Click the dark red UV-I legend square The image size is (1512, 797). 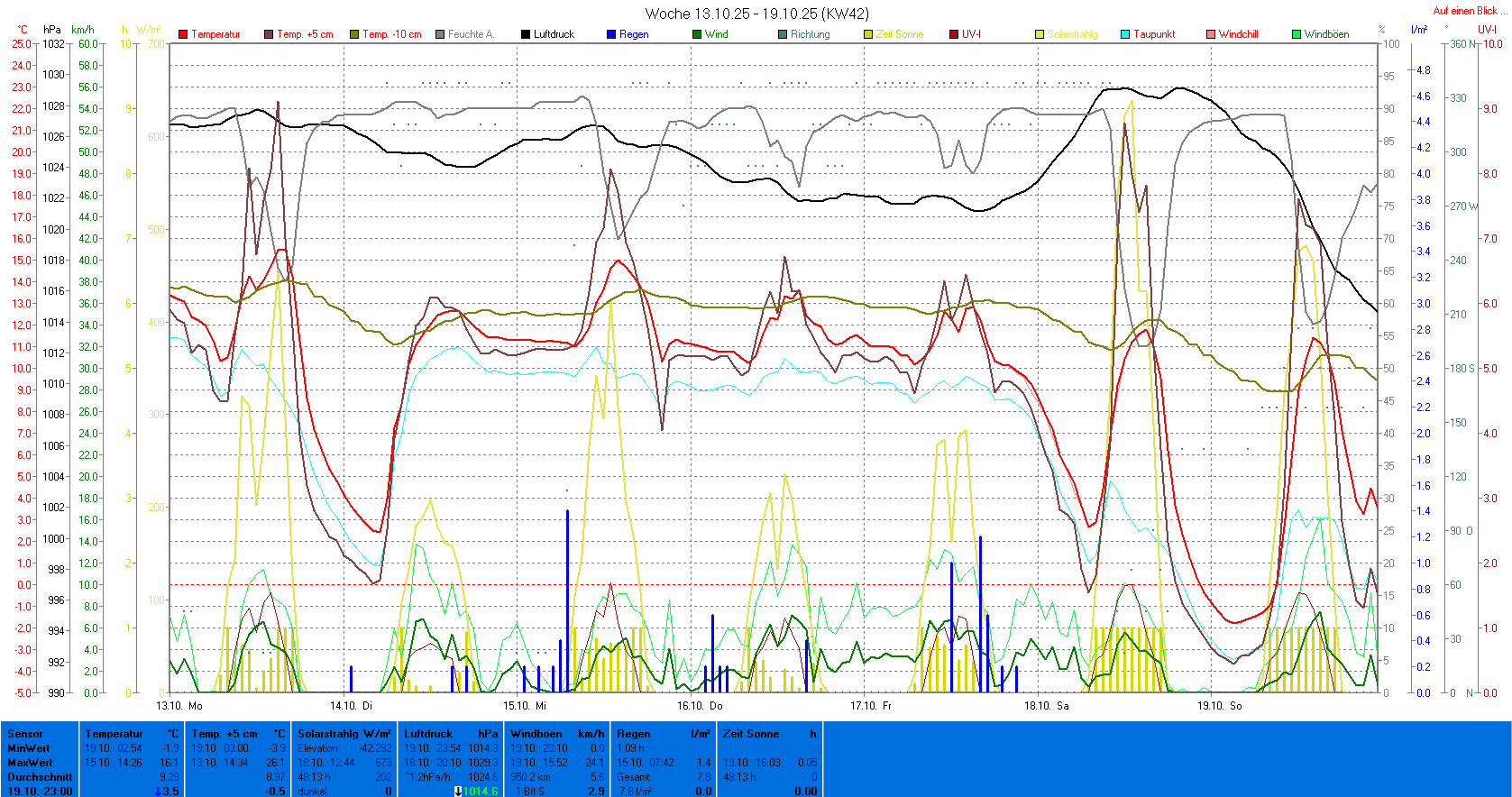(x=954, y=34)
